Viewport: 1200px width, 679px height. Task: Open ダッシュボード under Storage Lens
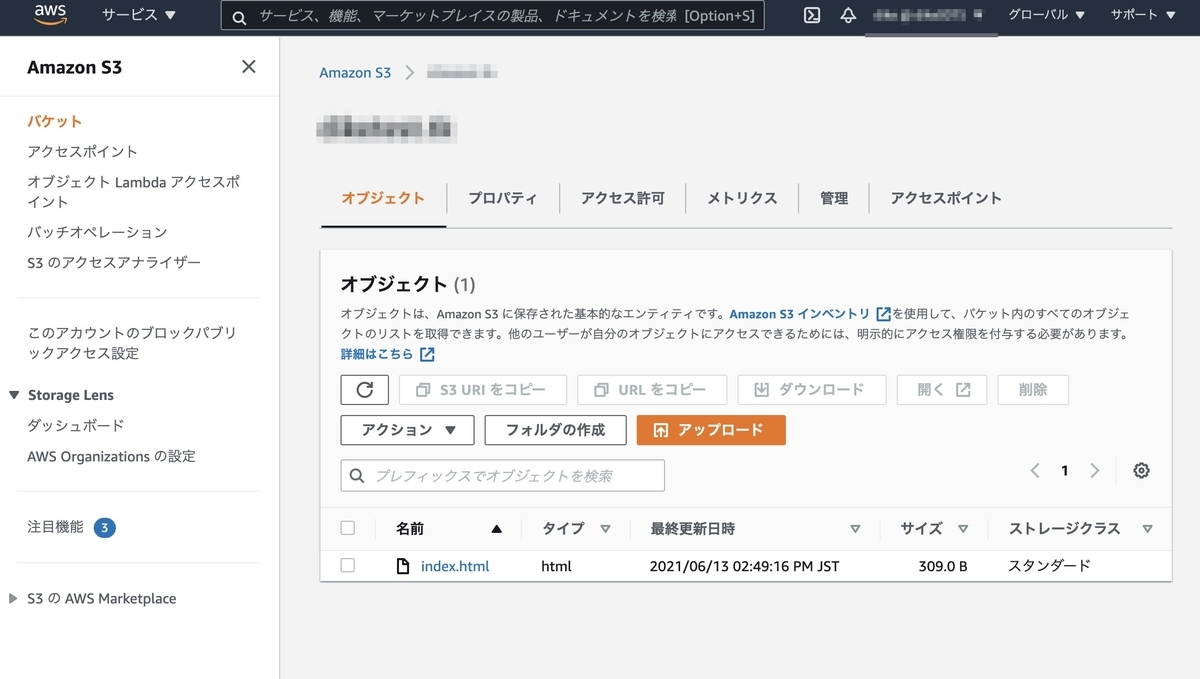[76, 426]
